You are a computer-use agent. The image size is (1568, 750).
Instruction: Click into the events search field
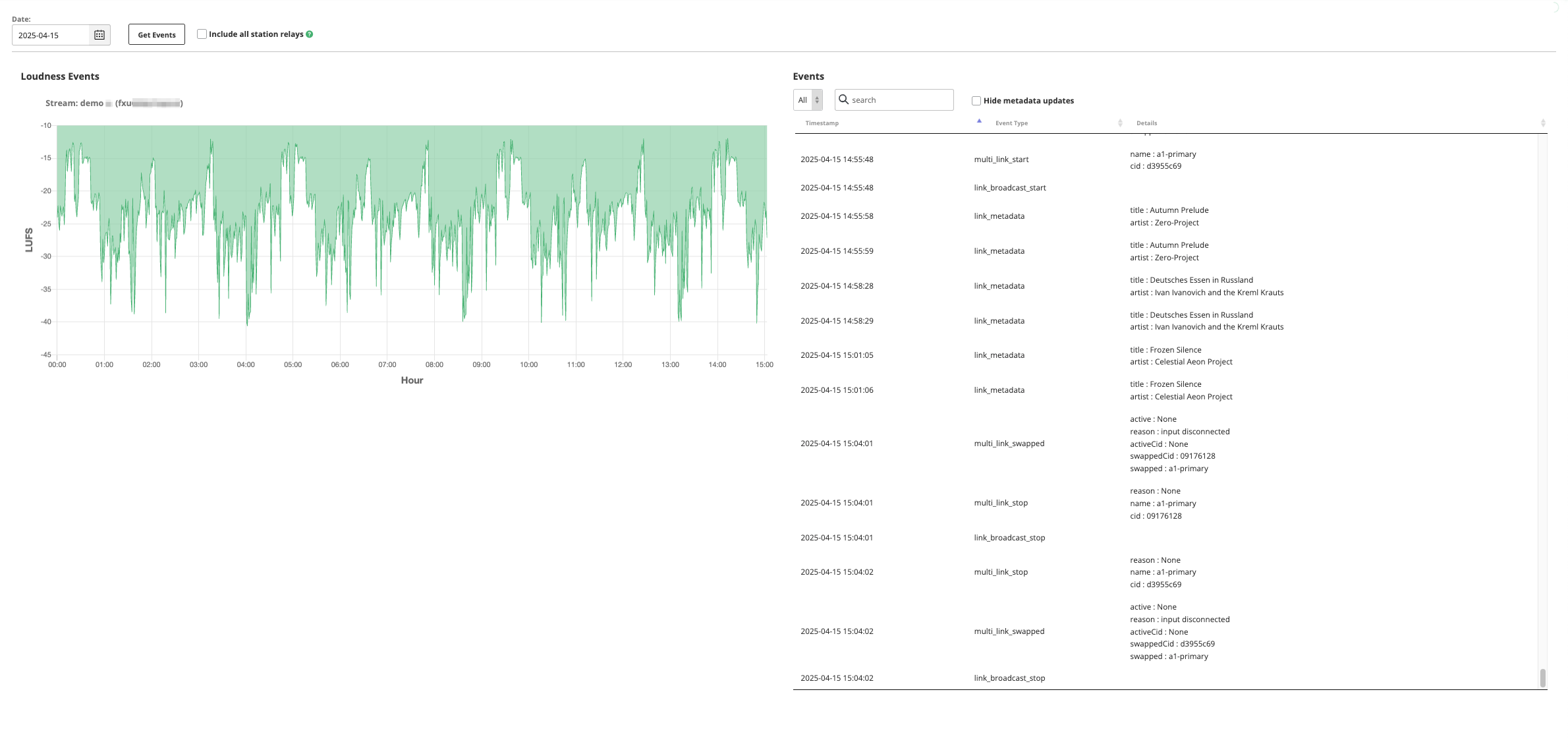899,100
